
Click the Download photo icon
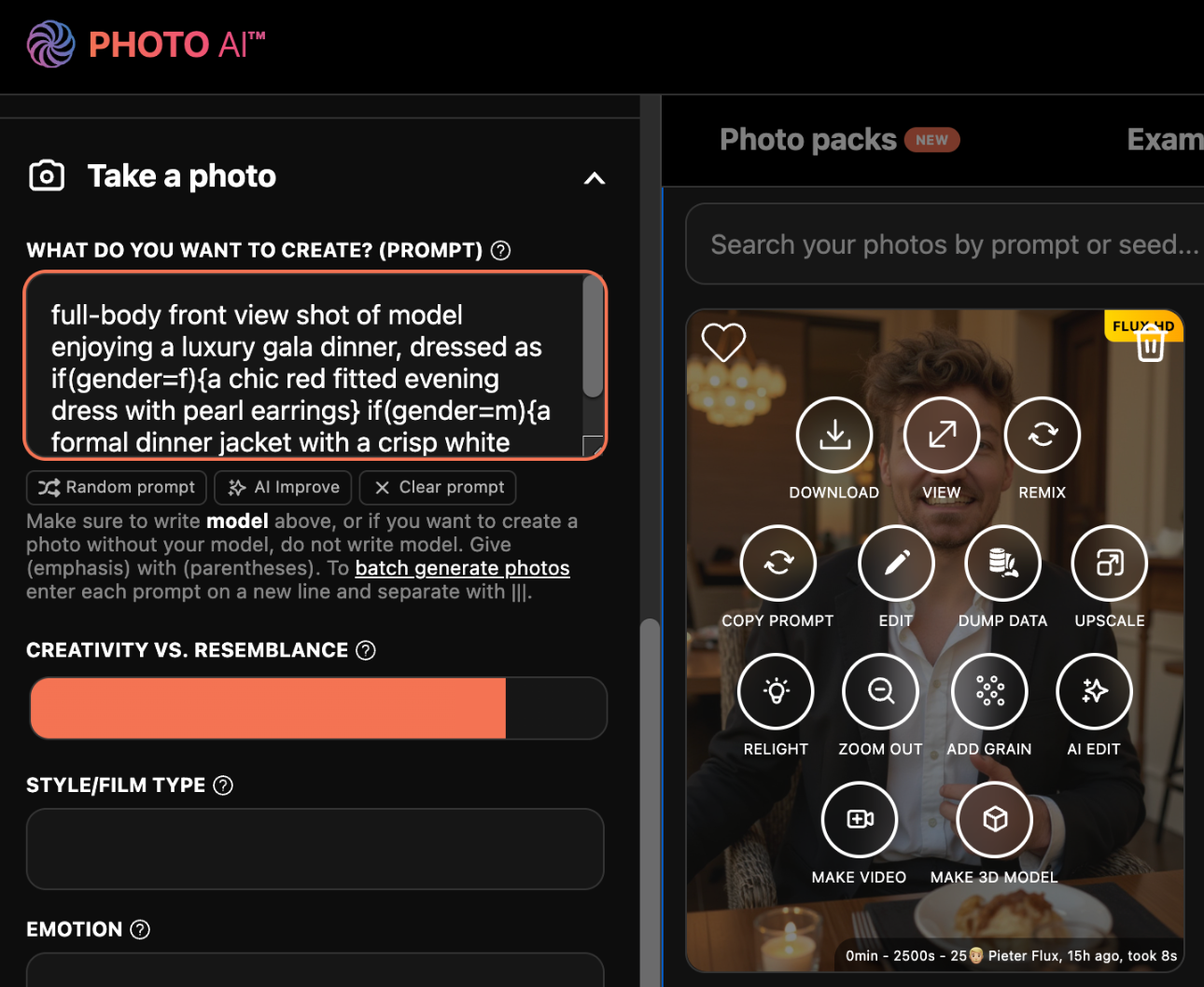click(x=834, y=435)
